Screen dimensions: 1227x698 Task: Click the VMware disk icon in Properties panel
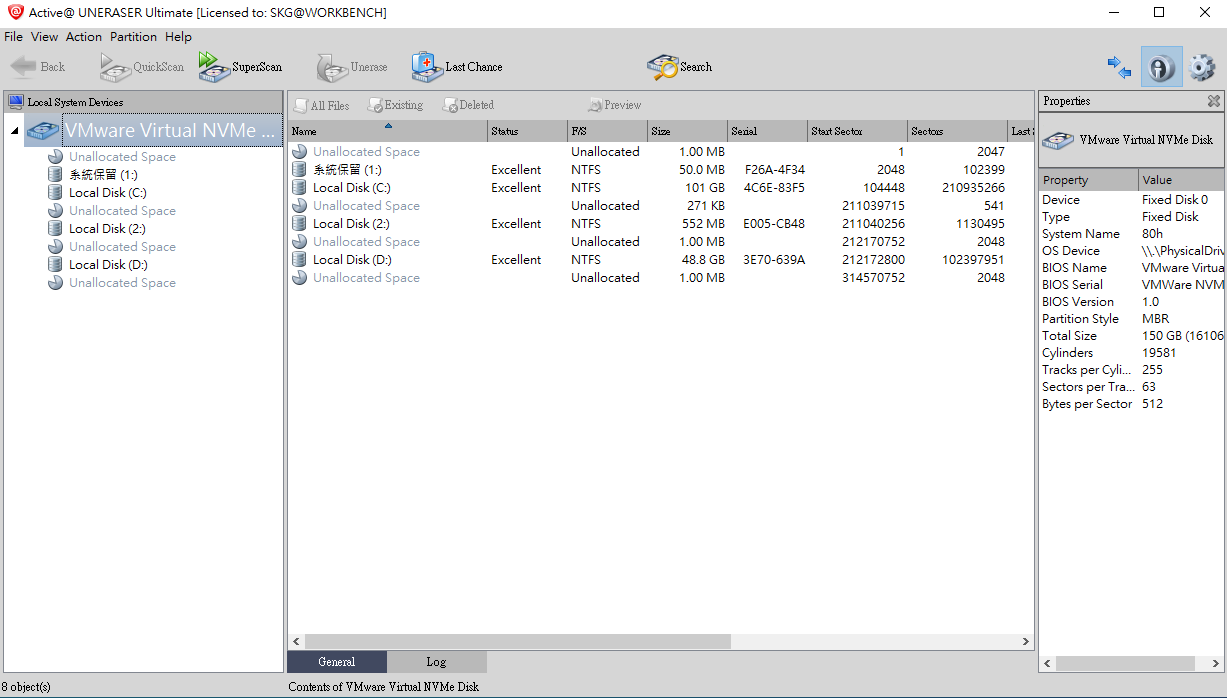pyautogui.click(x=1058, y=140)
